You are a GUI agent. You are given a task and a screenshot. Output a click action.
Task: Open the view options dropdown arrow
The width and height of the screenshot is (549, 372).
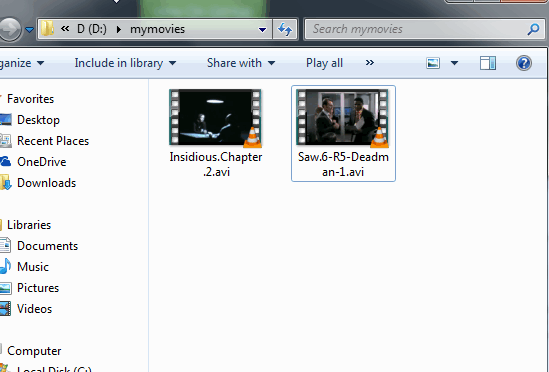pyautogui.click(x=454, y=63)
